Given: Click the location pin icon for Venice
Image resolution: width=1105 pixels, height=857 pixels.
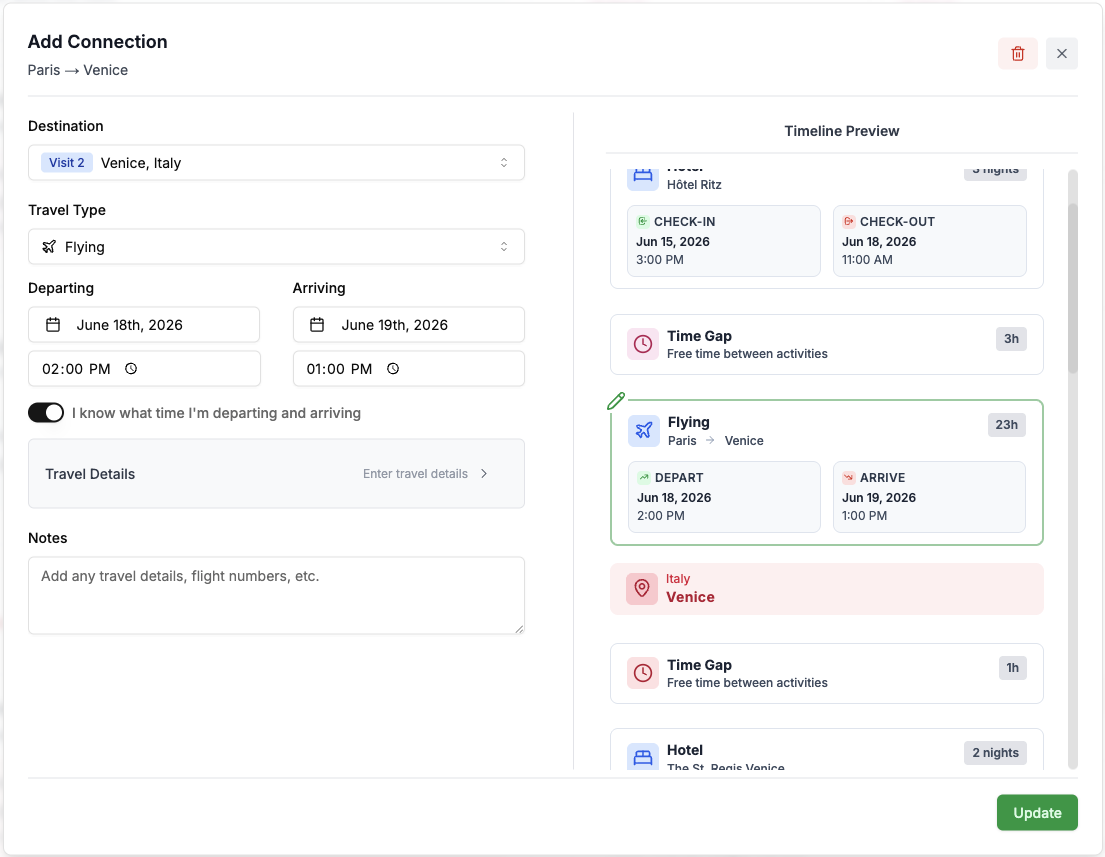Looking at the screenshot, I should pos(642,588).
